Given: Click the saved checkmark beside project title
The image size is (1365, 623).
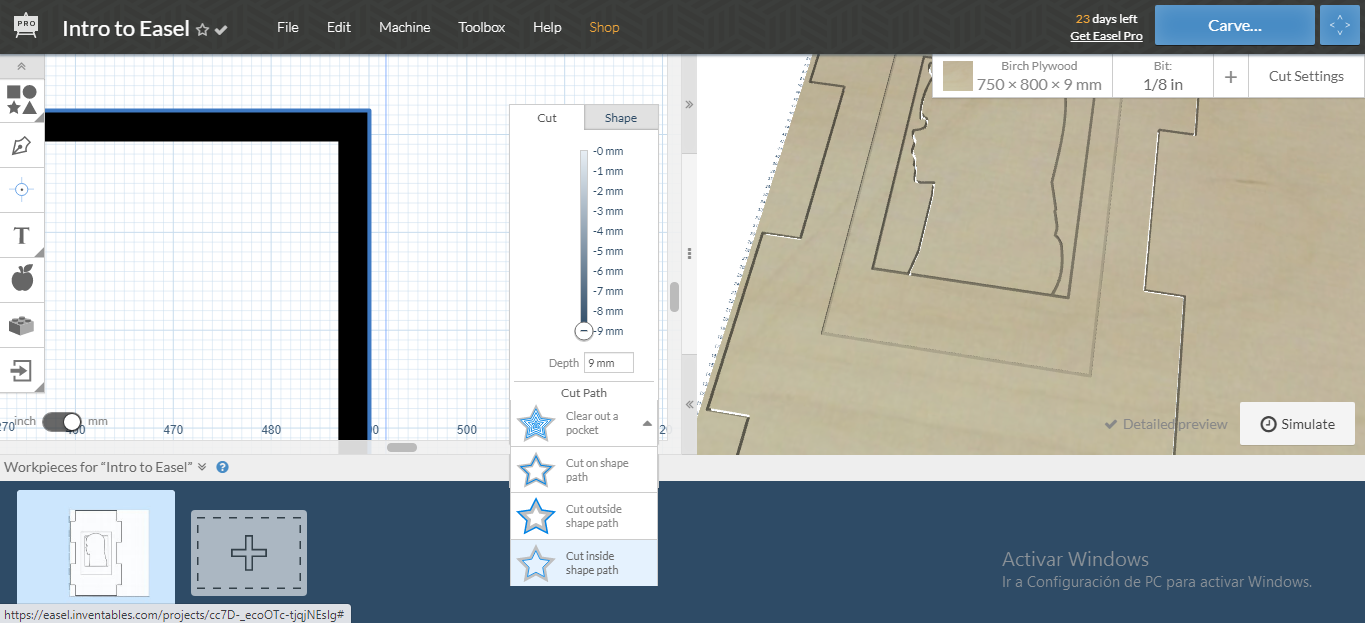Looking at the screenshot, I should click(221, 30).
